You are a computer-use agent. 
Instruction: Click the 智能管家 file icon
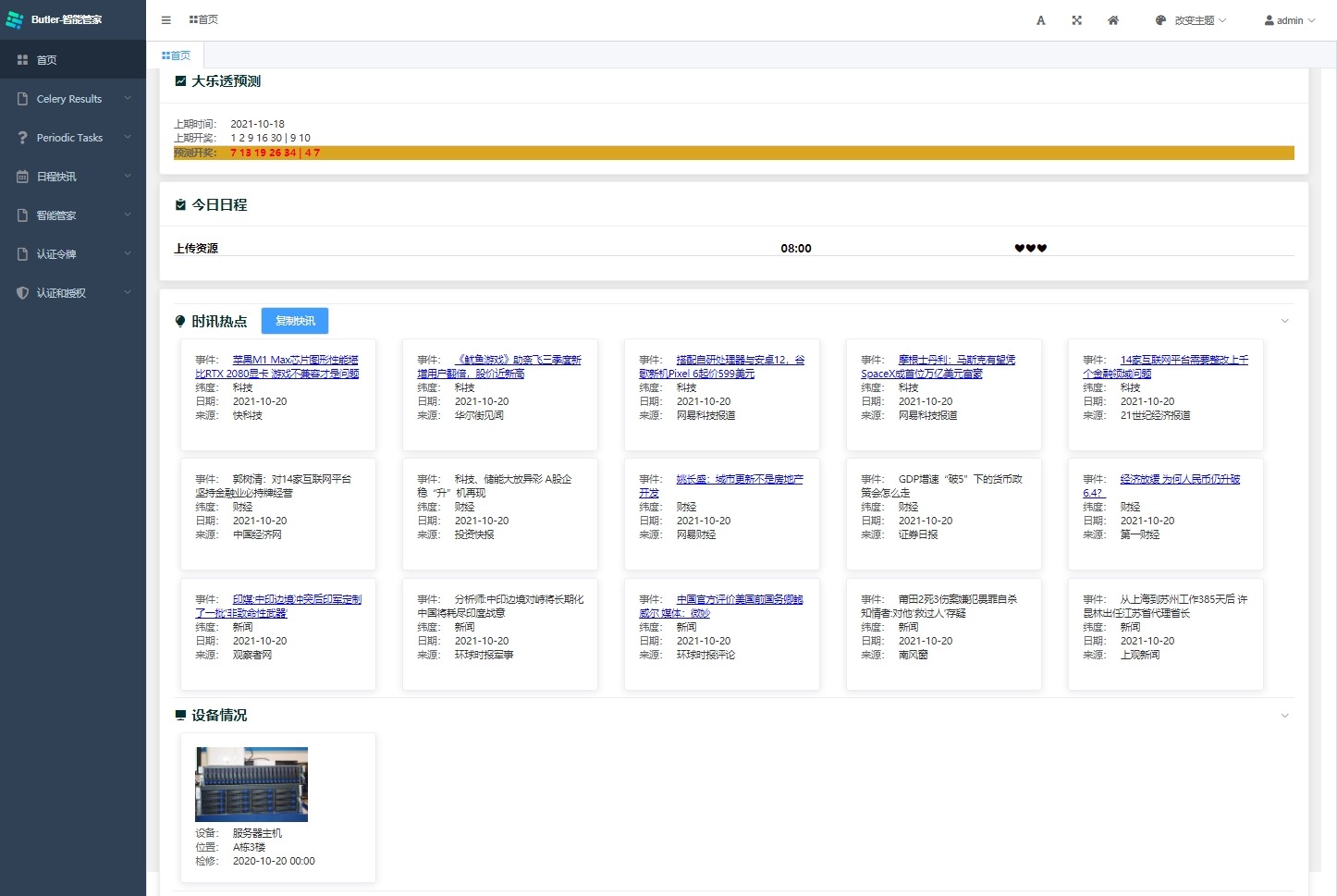[22, 215]
